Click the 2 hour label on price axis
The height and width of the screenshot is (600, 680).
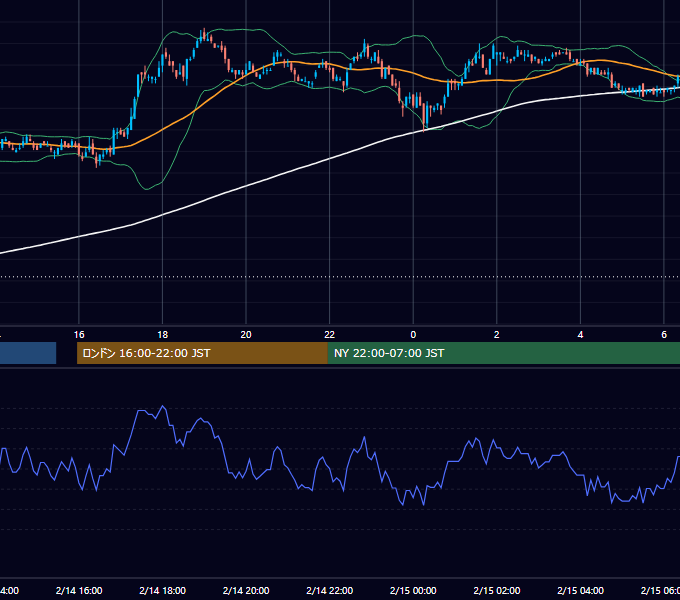(x=497, y=334)
